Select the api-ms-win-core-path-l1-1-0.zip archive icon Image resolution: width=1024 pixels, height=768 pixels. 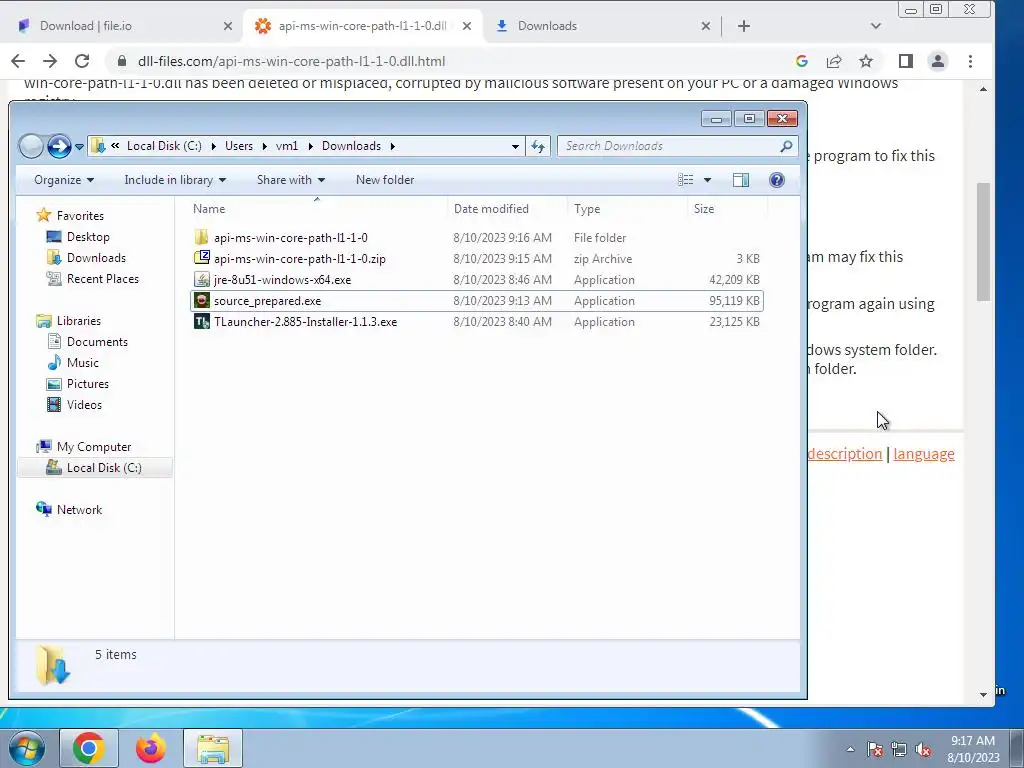point(202,259)
